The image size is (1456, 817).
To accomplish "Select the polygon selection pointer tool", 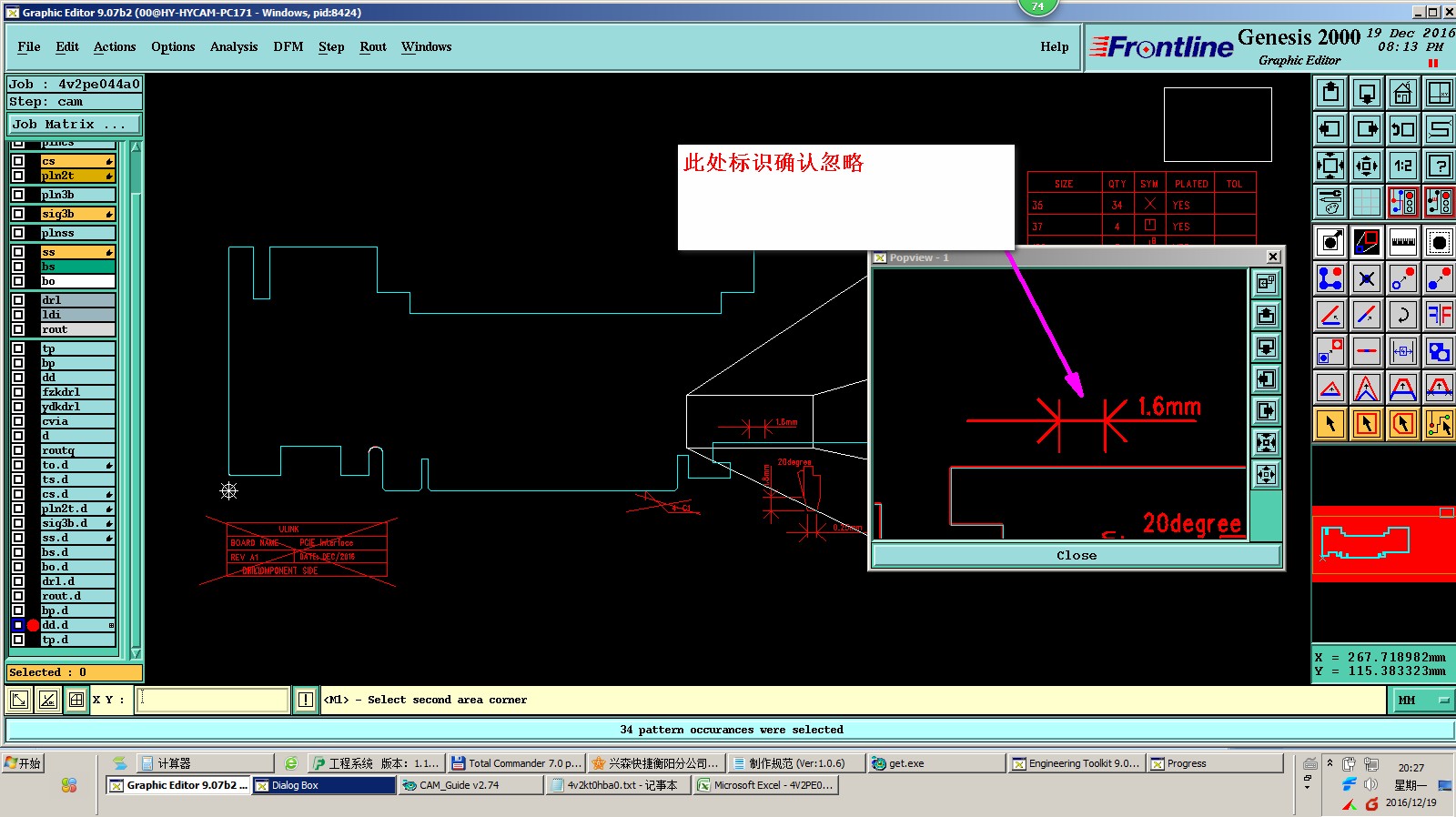I will tap(1403, 424).
